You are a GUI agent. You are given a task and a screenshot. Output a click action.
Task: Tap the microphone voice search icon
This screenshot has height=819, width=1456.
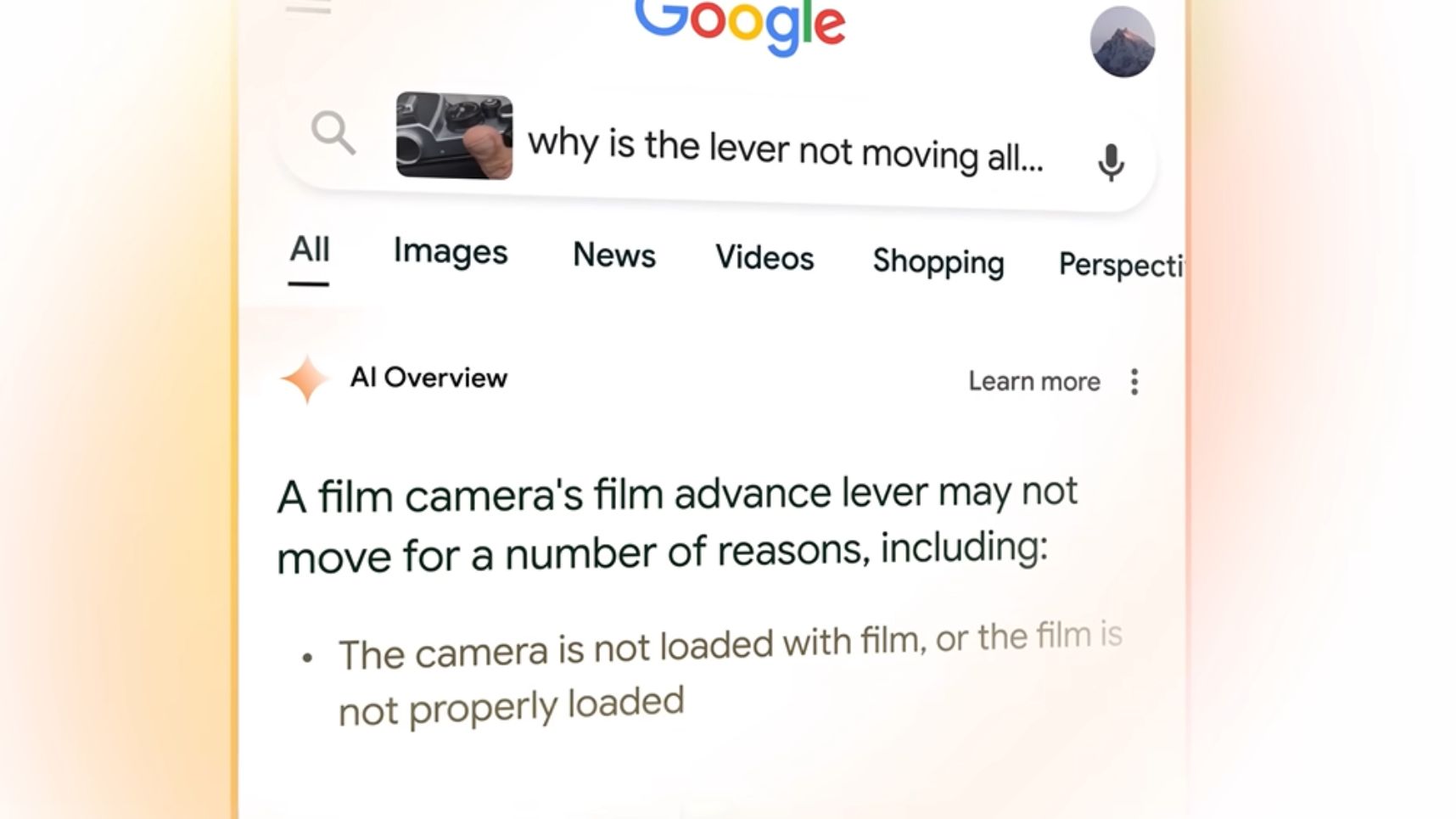pos(1111,162)
